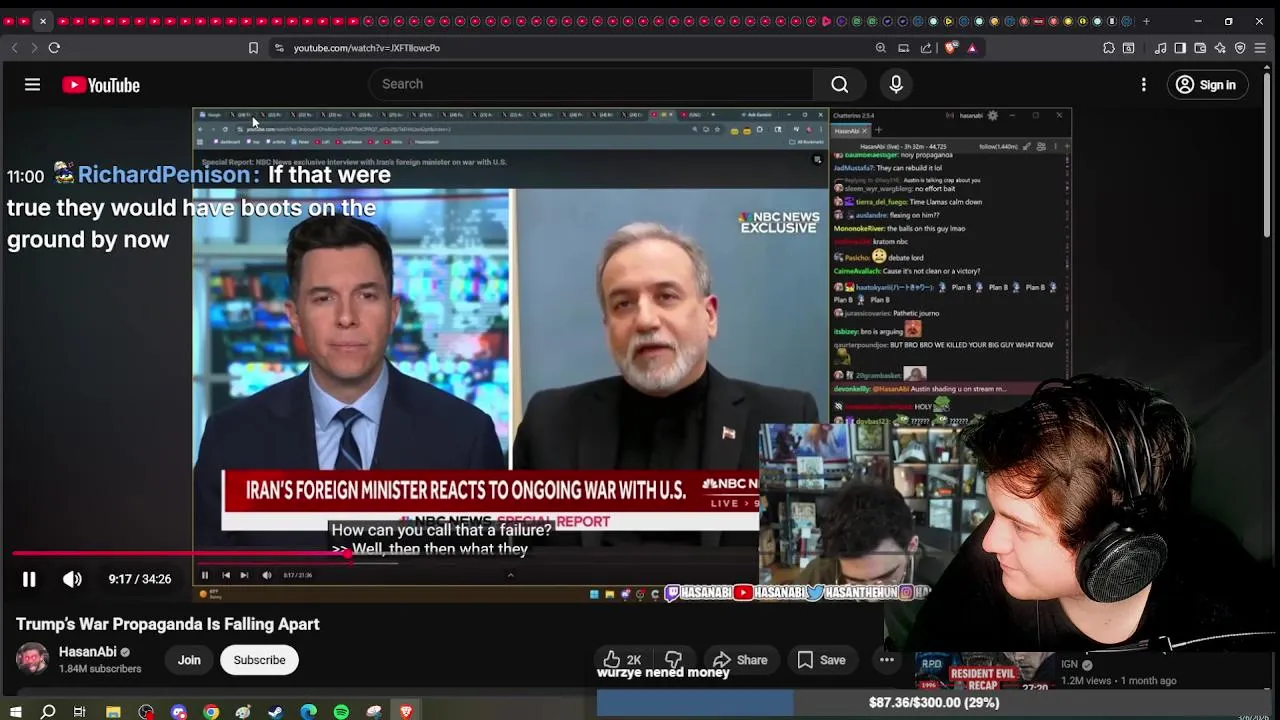Viewport: 1280px width, 720px height.
Task: Open Windows taskbar search
Action: pyautogui.click(x=47, y=712)
